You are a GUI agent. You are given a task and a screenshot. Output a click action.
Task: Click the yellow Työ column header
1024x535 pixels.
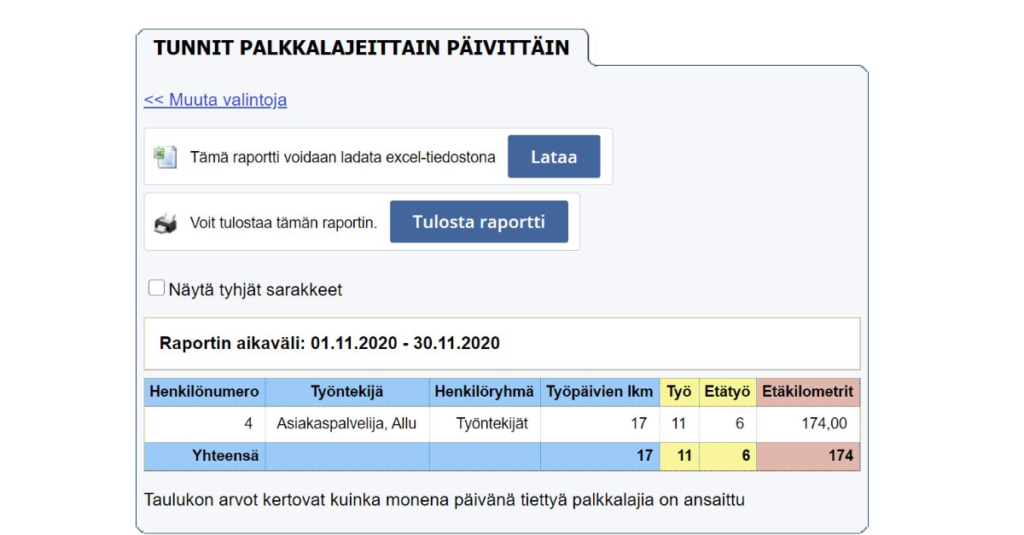(x=679, y=392)
